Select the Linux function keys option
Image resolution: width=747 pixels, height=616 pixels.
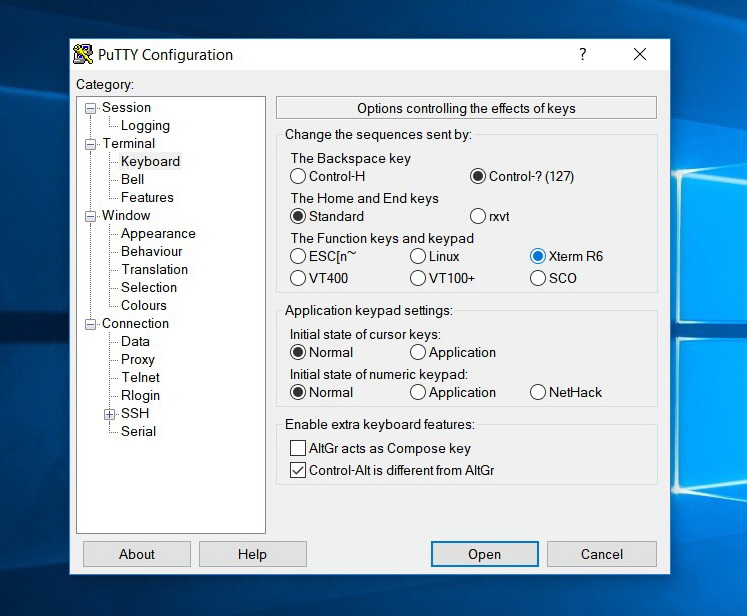418,256
